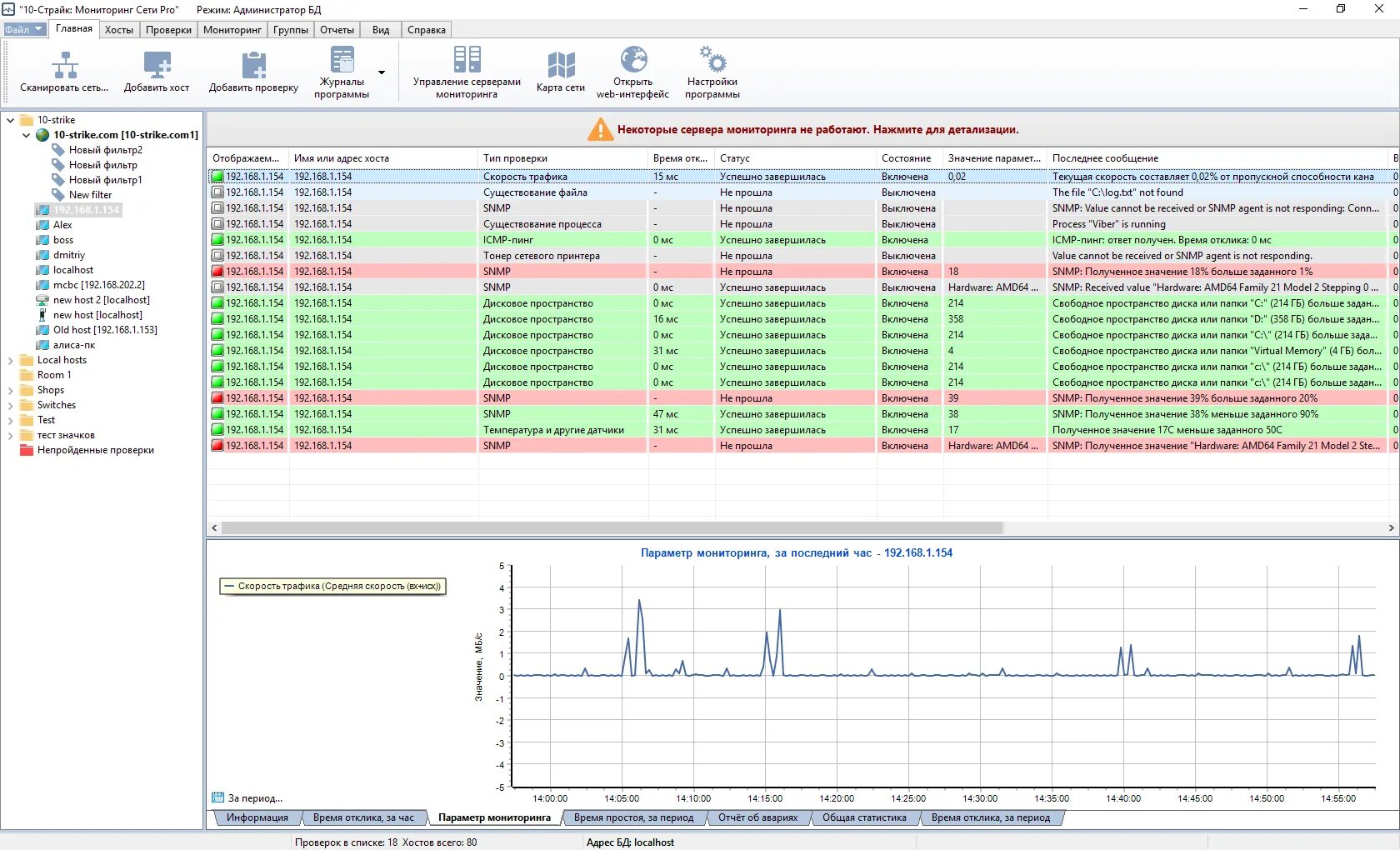Toggle status box of Тонер сетевого принтера row
This screenshot has width=1400, height=850.
tap(217, 256)
